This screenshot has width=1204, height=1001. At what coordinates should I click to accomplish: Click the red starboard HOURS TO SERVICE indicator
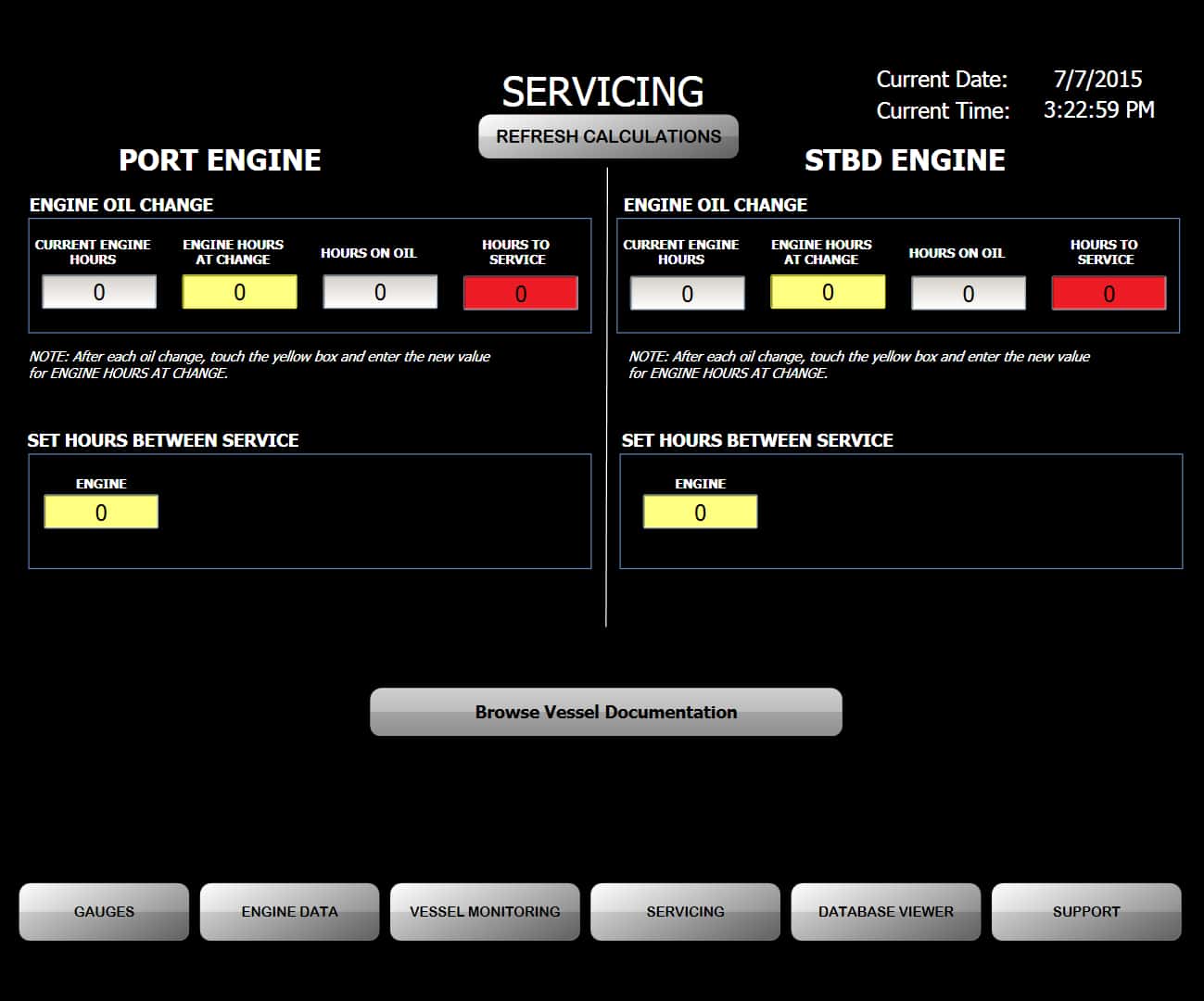pos(1109,292)
